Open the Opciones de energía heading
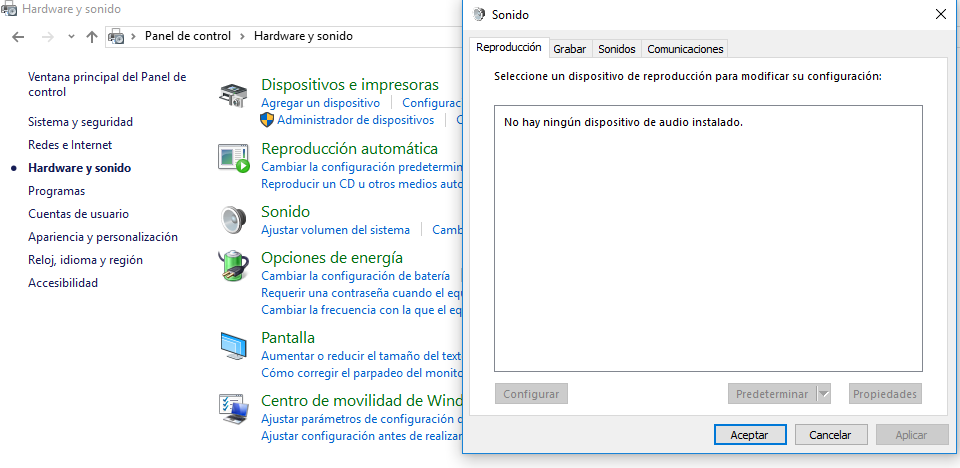Viewport: 960px width, 468px height. pos(332,257)
